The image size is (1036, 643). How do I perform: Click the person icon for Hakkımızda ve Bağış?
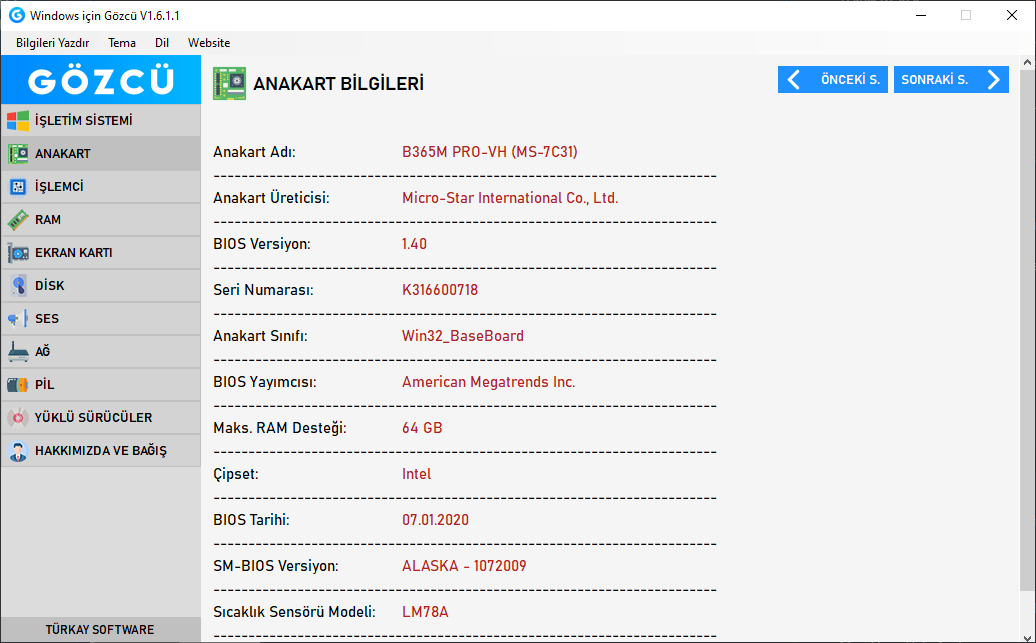coord(18,451)
